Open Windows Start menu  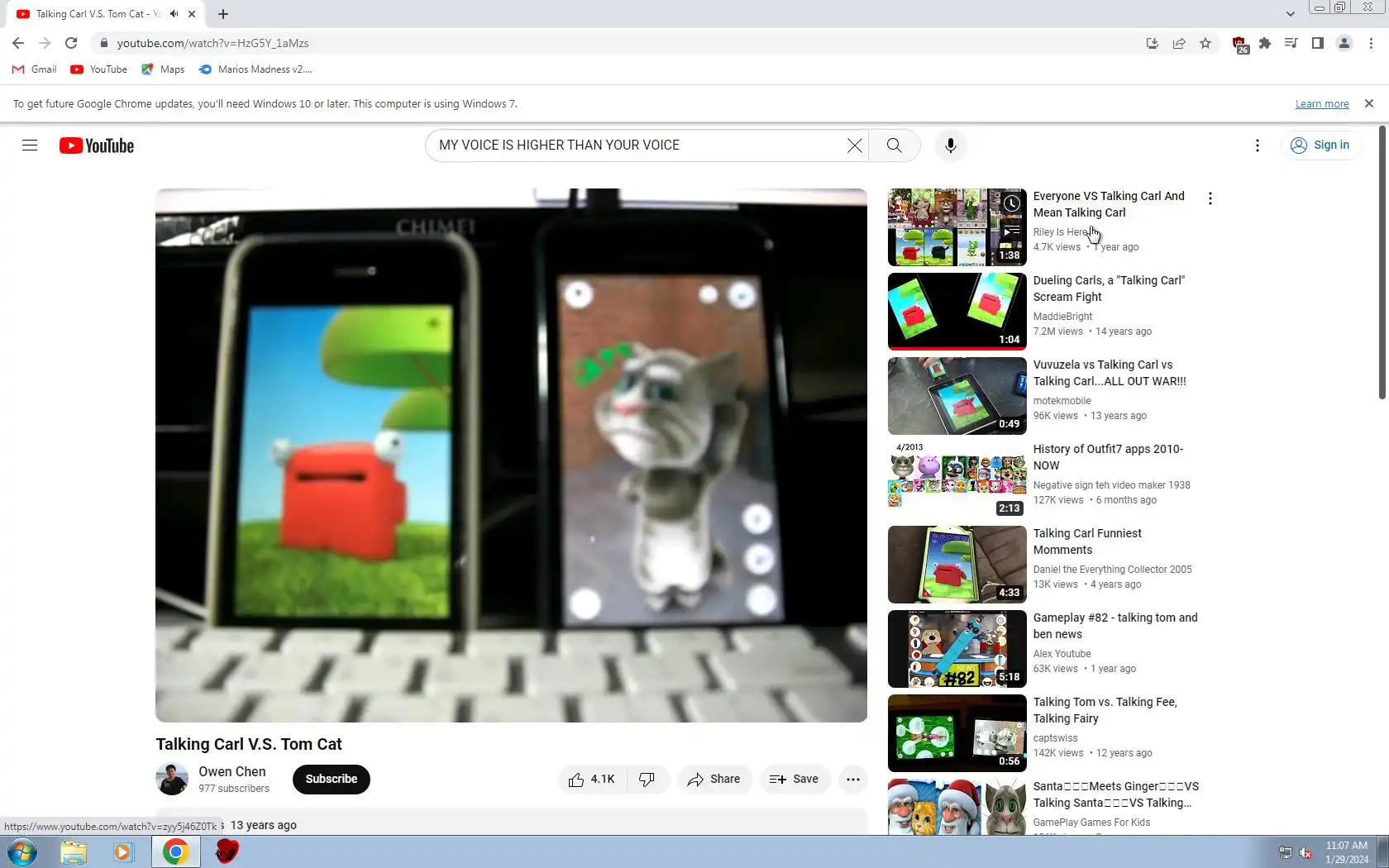22,851
